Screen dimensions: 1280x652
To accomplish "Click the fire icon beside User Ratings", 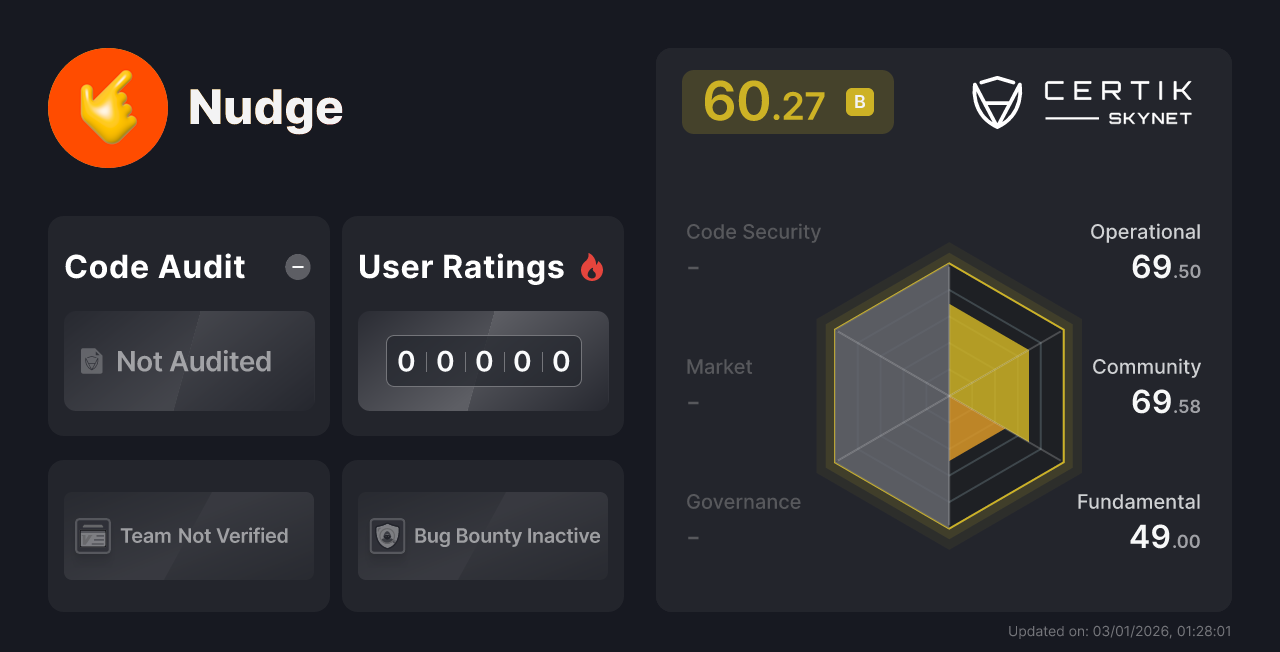I will (x=592, y=266).
